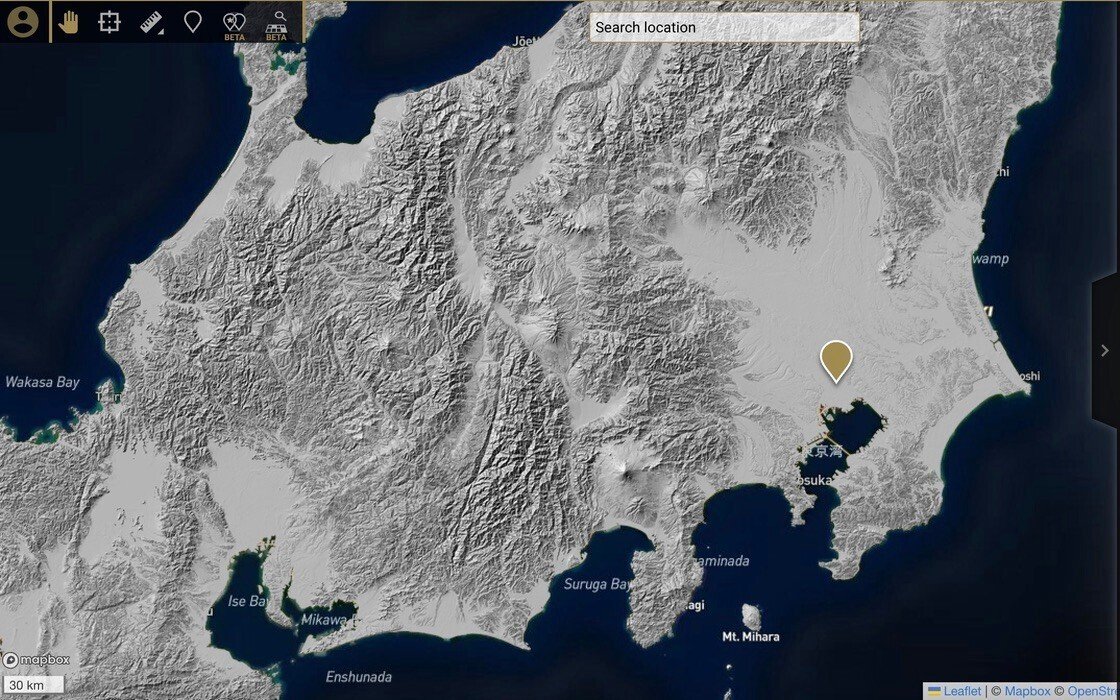Click the Search location field
The width and height of the screenshot is (1120, 700).
pyautogui.click(x=724, y=27)
